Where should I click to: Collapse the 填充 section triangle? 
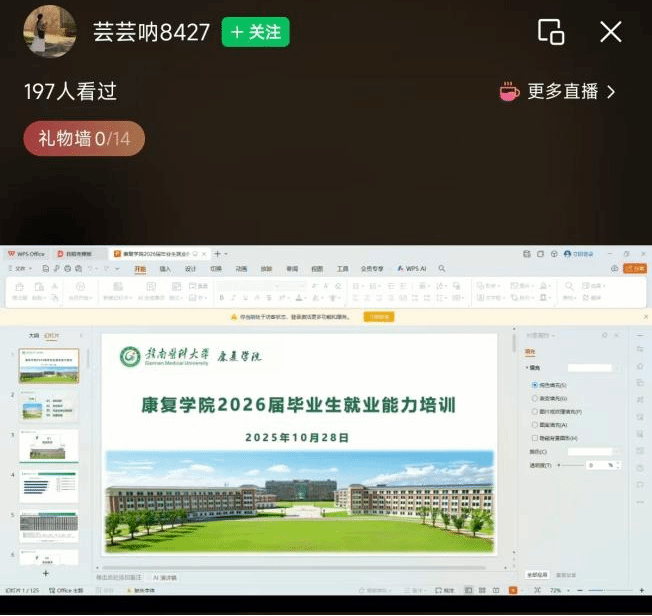tap(528, 369)
